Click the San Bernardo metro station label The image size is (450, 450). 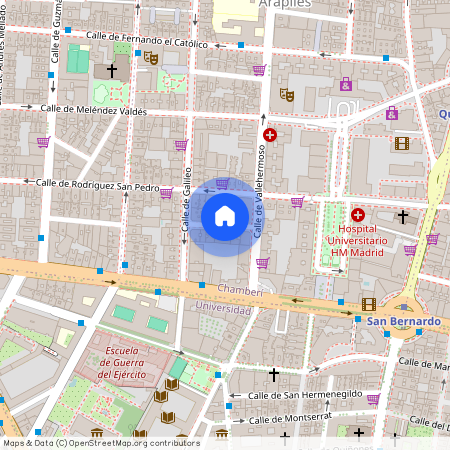pyautogui.click(x=404, y=321)
